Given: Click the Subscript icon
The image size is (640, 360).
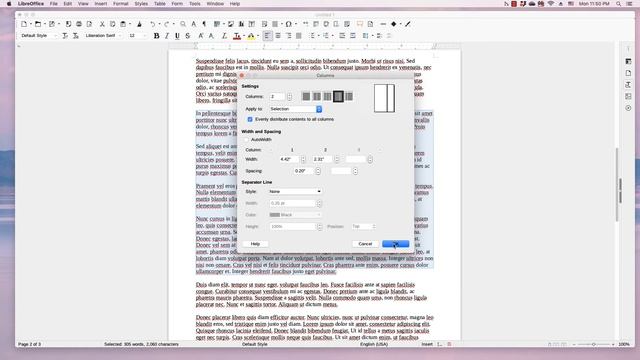Looking at the screenshot, I should 211,36.
